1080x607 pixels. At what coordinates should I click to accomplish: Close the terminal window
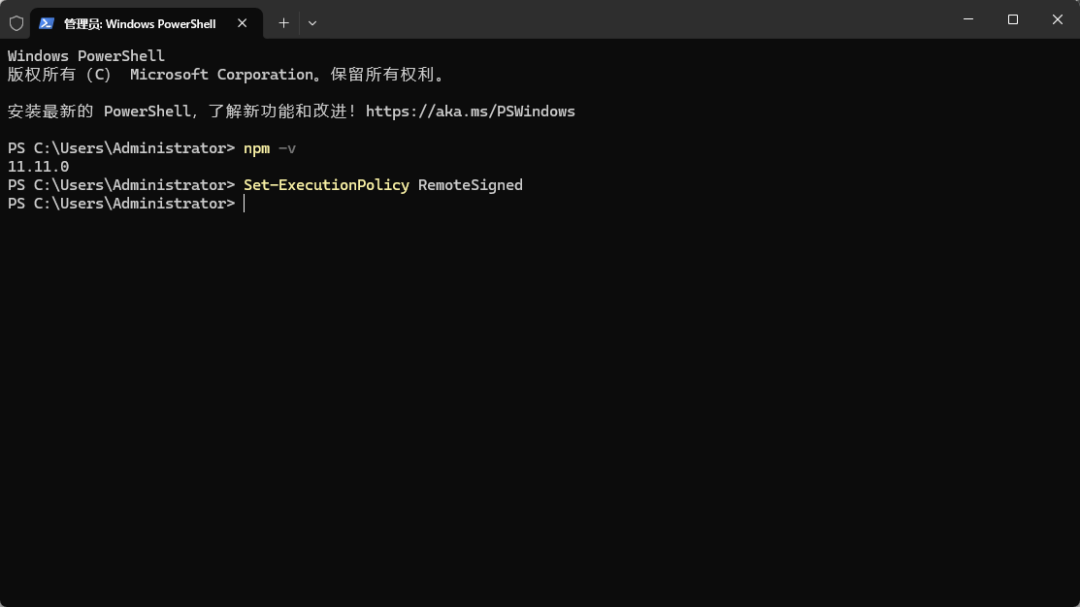(1057, 19)
